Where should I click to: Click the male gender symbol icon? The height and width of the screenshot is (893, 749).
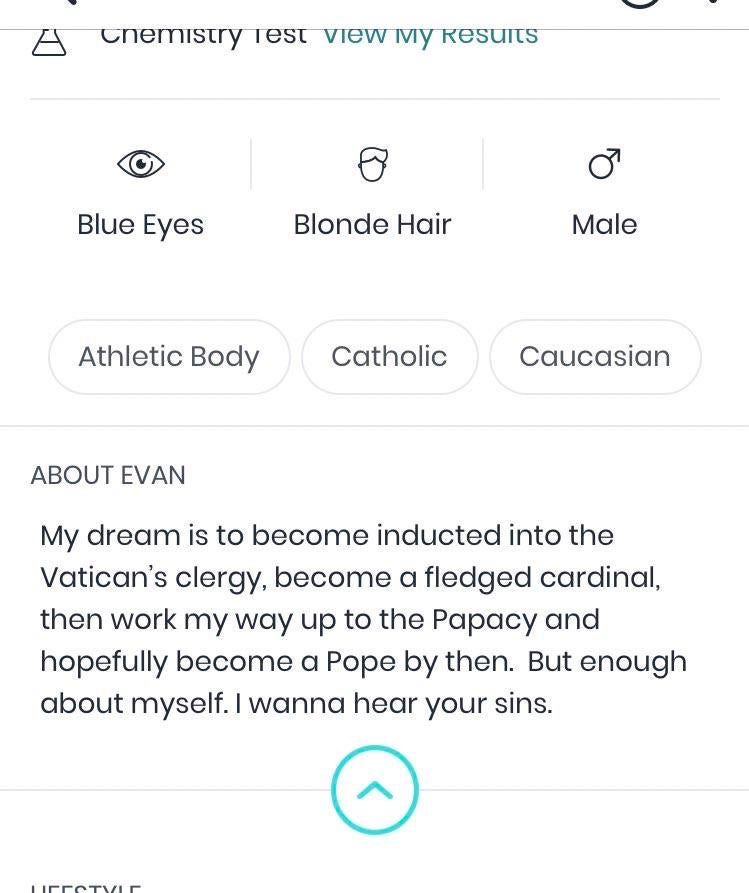[x=604, y=164]
